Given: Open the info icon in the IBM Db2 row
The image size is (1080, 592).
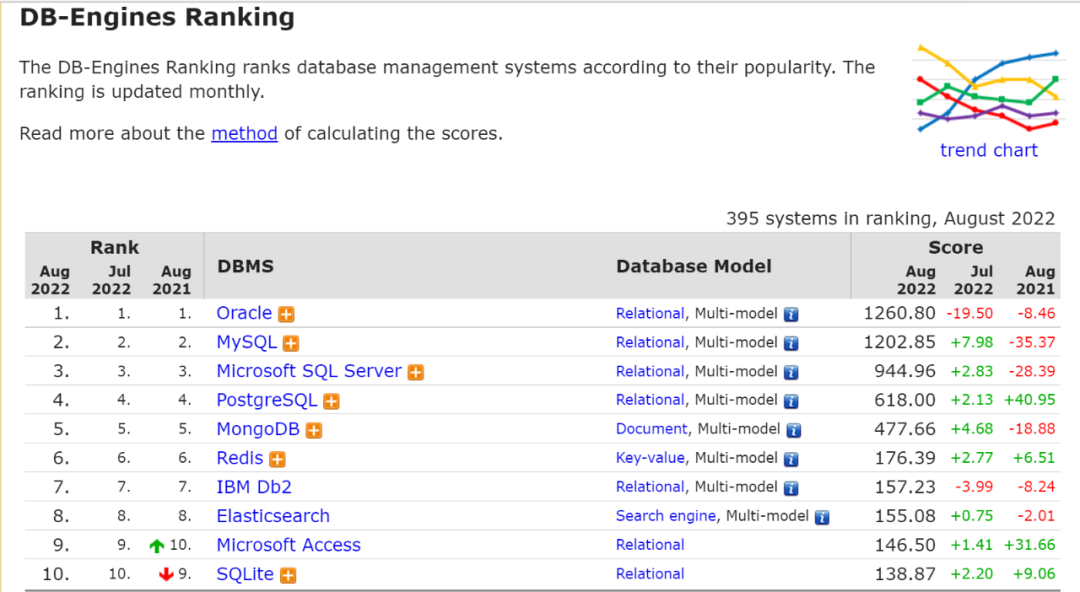Looking at the screenshot, I should tap(791, 488).
